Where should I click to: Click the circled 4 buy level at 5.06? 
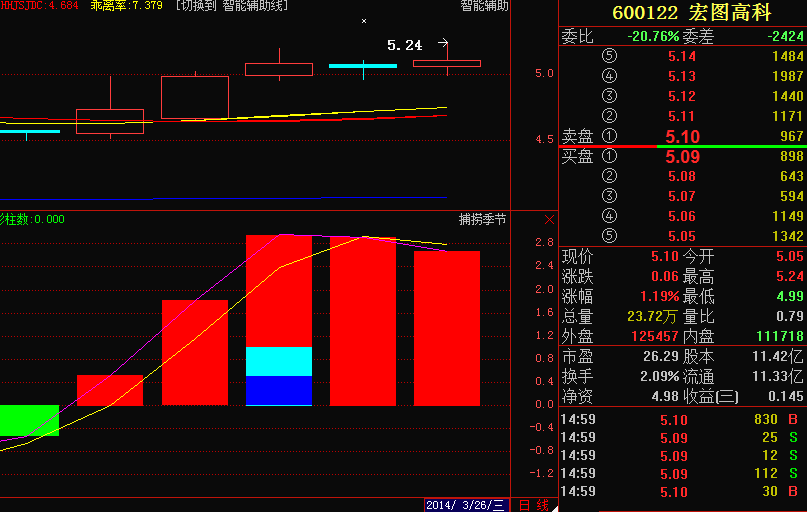click(x=610, y=216)
